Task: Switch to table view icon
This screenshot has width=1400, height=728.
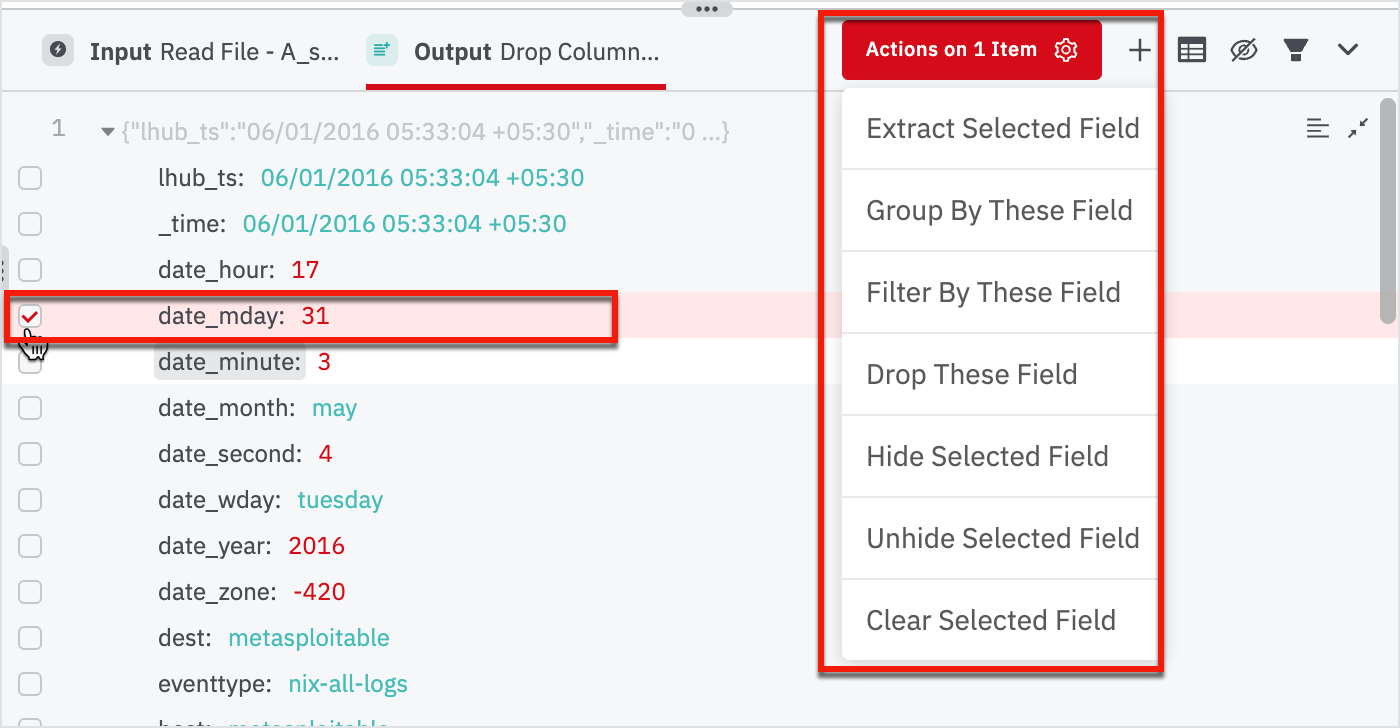Action: tap(1191, 50)
